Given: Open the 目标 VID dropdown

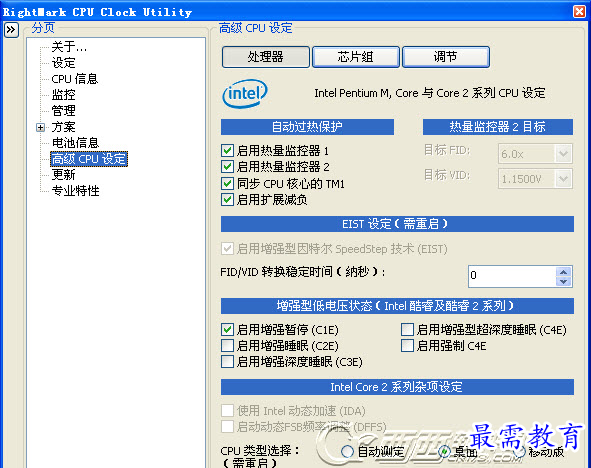Looking at the screenshot, I should [x=563, y=179].
